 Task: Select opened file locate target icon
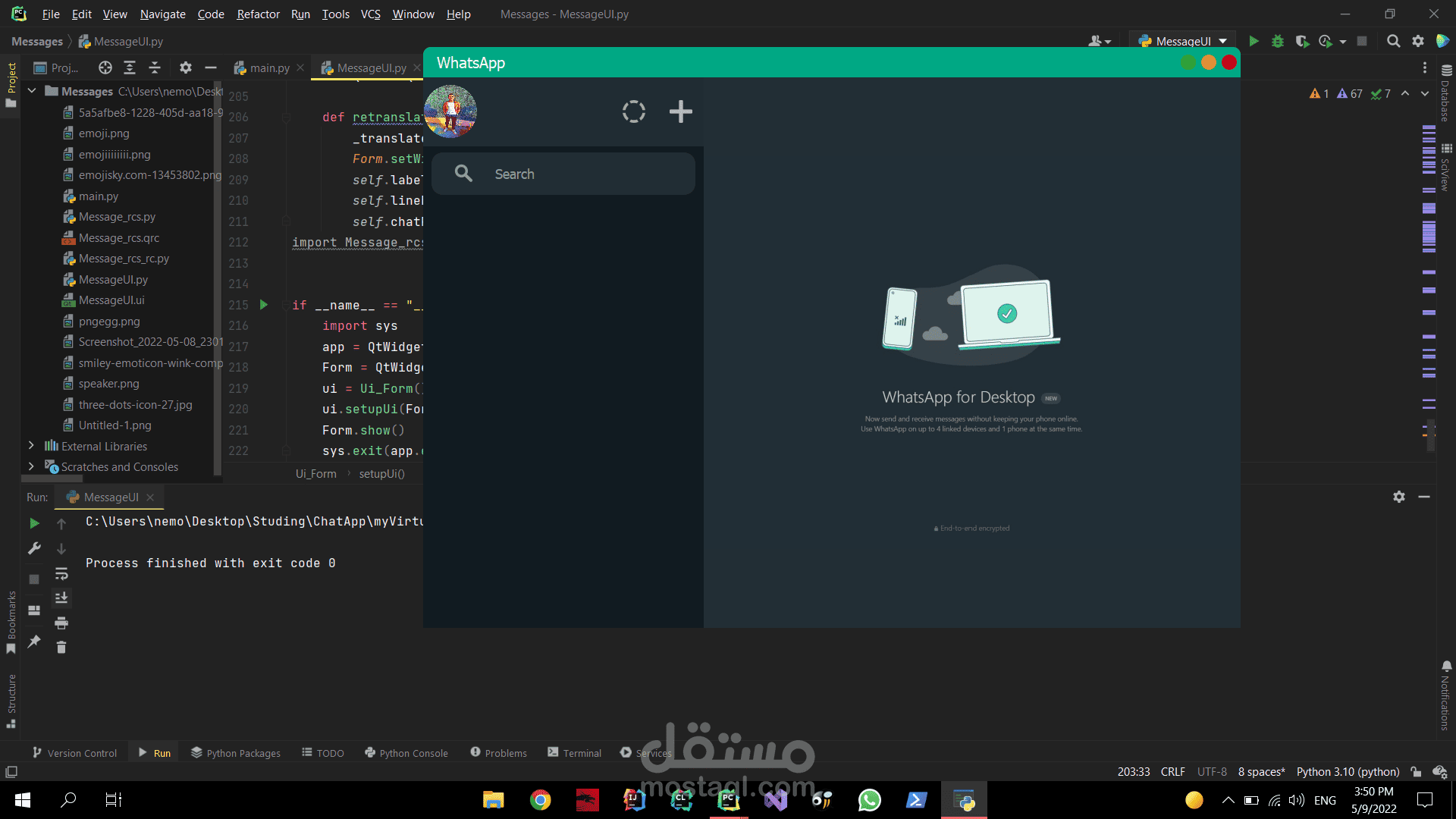coord(105,67)
